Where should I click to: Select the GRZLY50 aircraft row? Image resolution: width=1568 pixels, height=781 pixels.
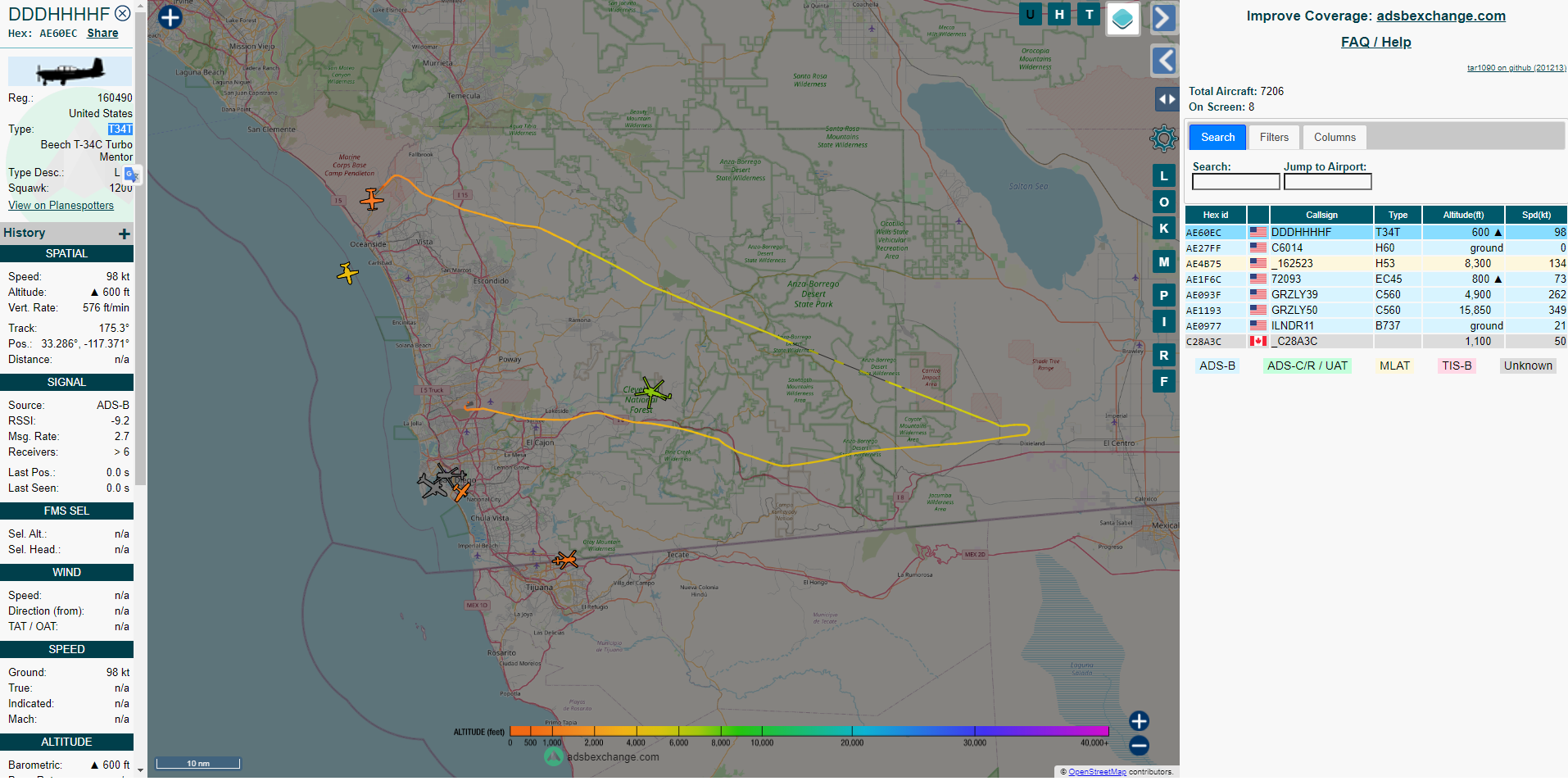pyautogui.click(x=1376, y=311)
